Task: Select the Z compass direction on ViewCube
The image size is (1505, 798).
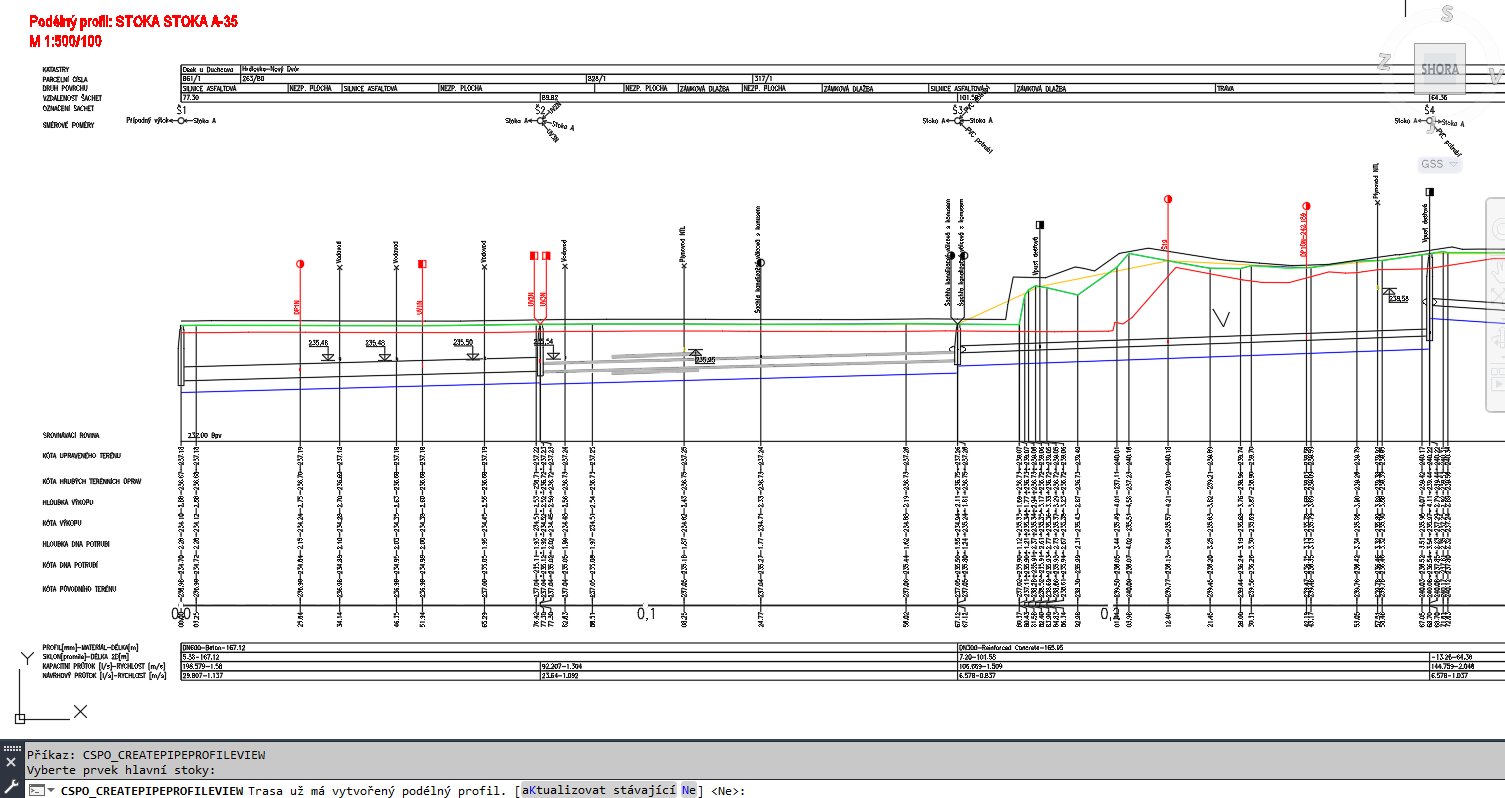Action: click(x=1384, y=63)
